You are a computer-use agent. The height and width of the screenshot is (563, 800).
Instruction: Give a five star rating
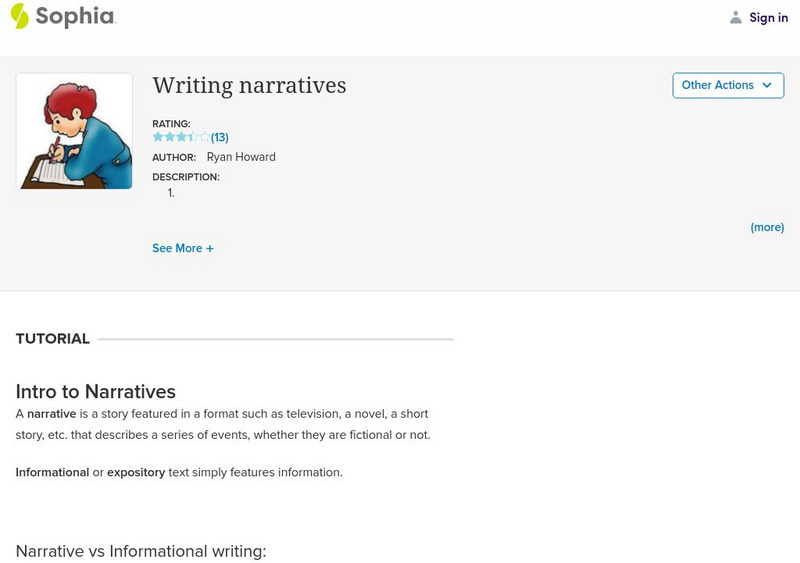coord(205,137)
